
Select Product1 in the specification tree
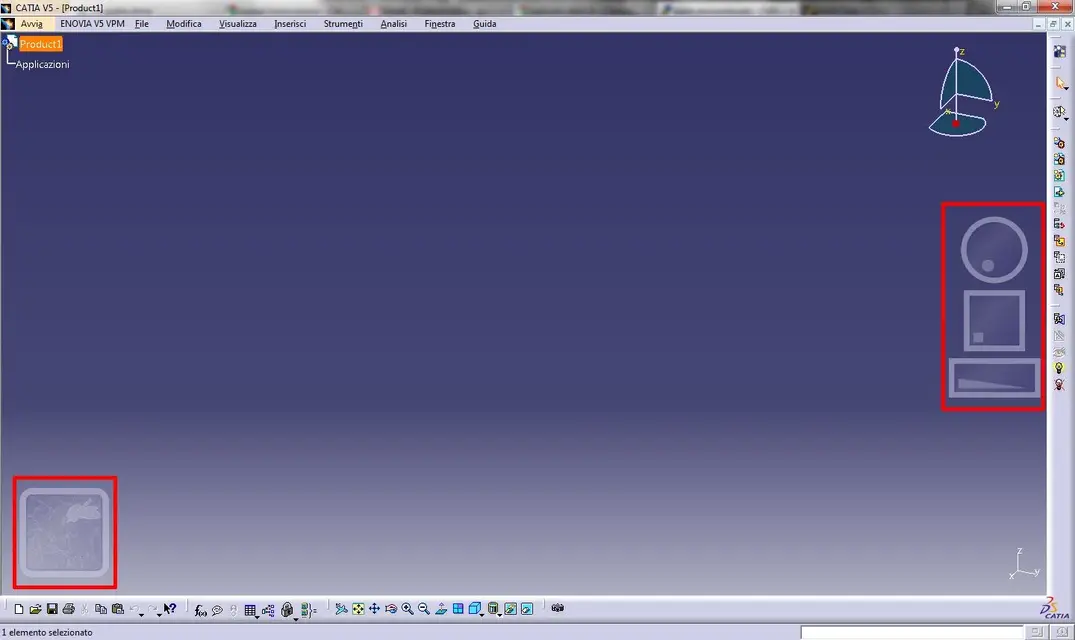40,44
